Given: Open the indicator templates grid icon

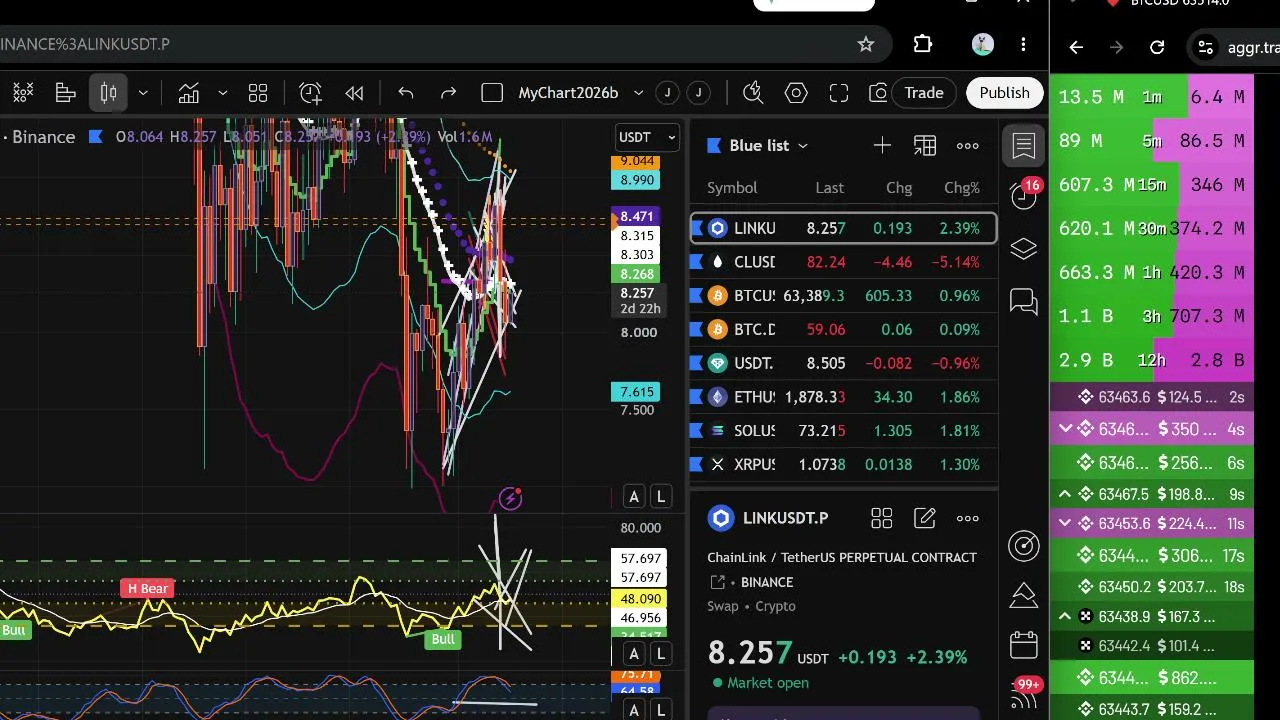Looking at the screenshot, I should click(258, 93).
